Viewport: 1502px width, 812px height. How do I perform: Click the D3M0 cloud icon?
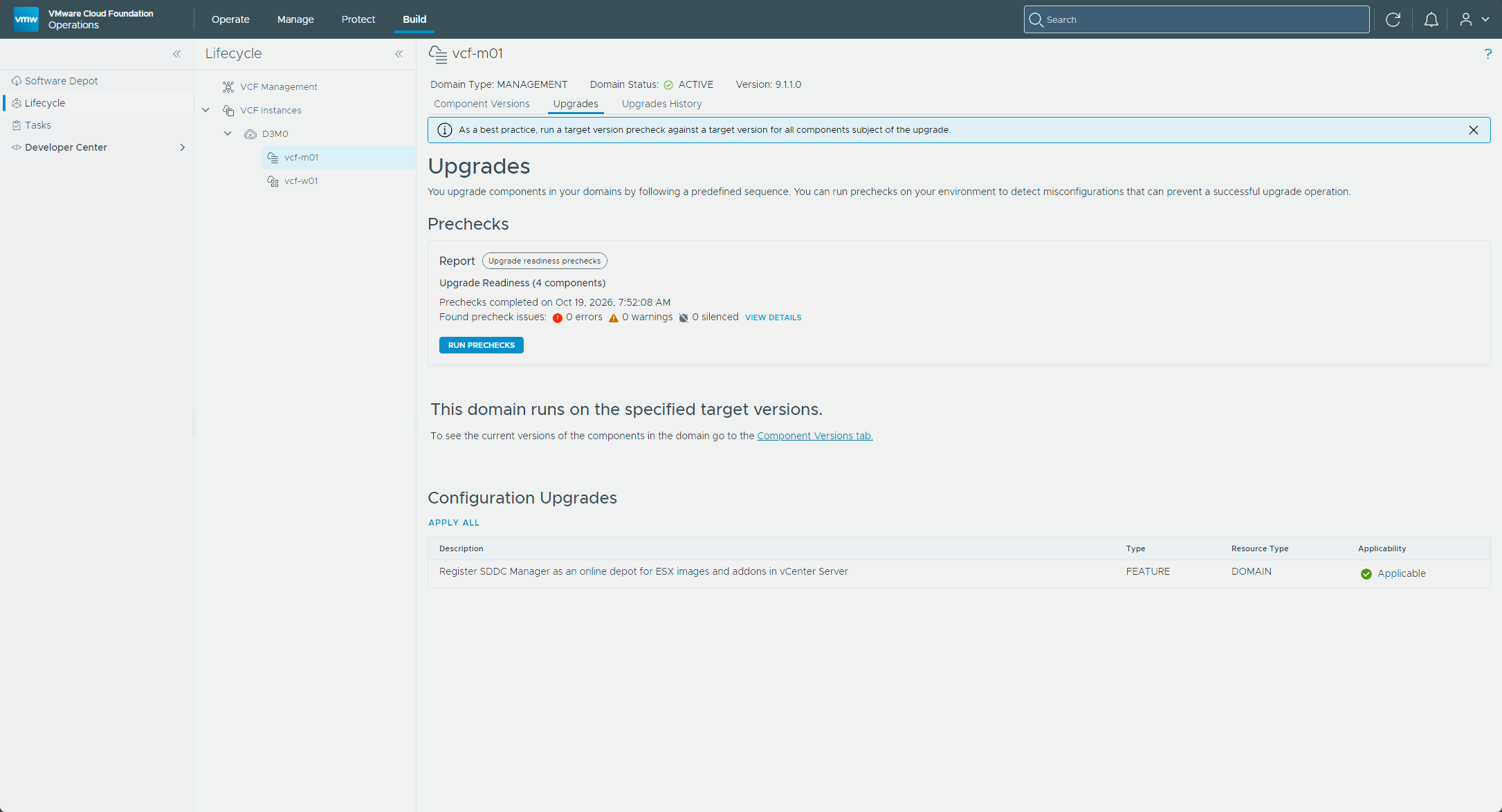250,134
